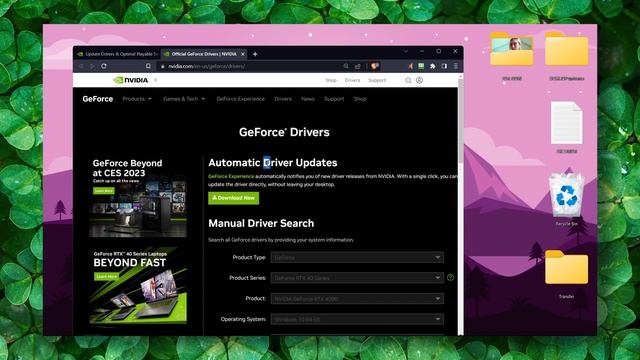Expand the Products menu

pos(137,99)
